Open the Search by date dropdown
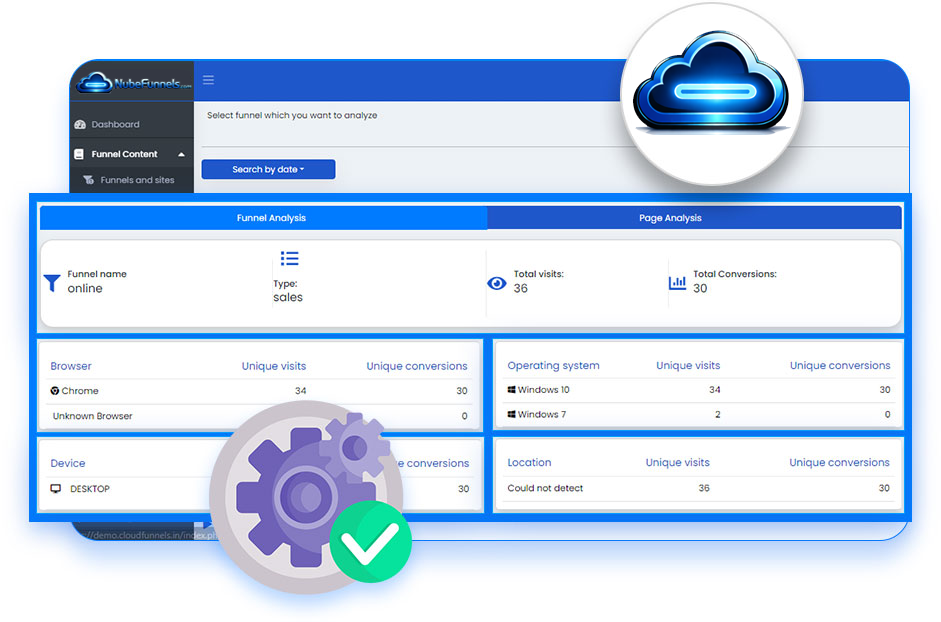This screenshot has width=941, height=622. (268, 169)
